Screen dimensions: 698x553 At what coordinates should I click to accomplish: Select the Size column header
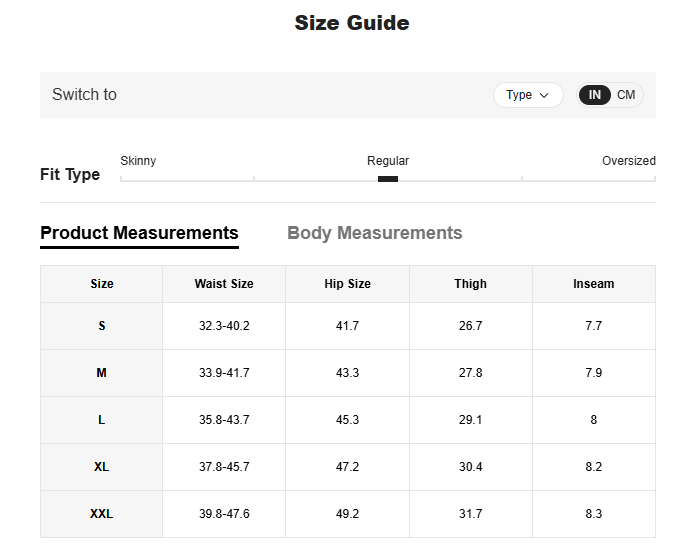[102, 284]
